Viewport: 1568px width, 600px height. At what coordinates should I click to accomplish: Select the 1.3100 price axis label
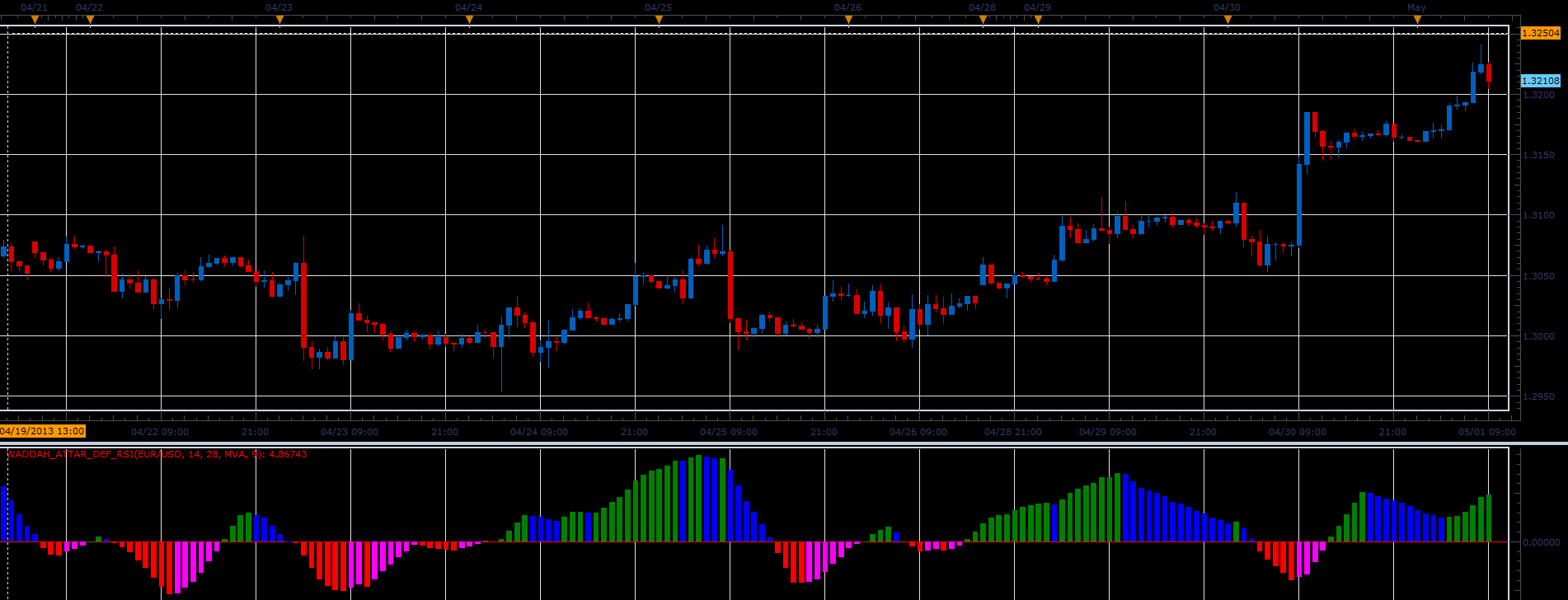pos(1538,215)
